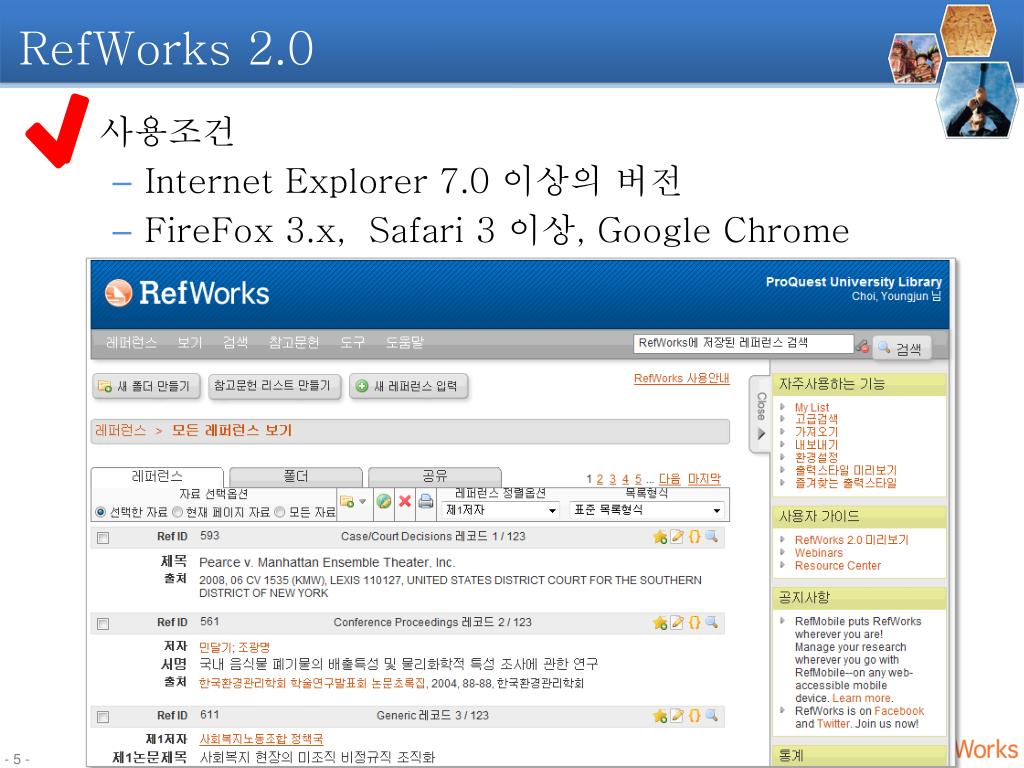The image size is (1024, 768).
Task: Click the Webinars link
Action: (819, 552)
